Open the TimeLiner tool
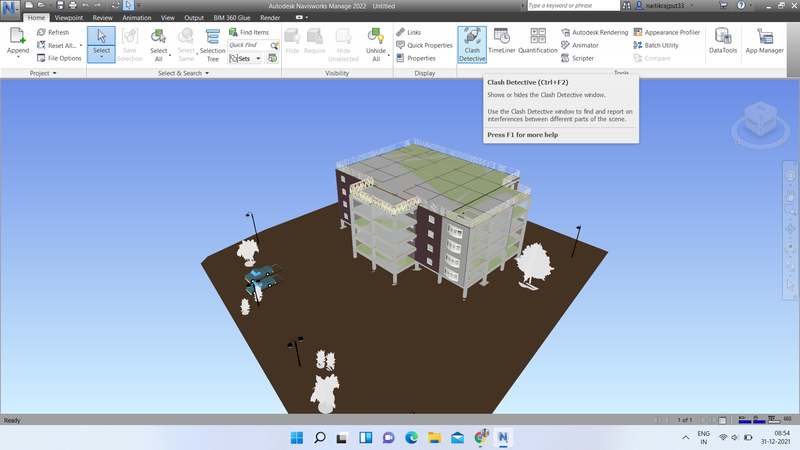Screen dimensions: 800x450 502,41
